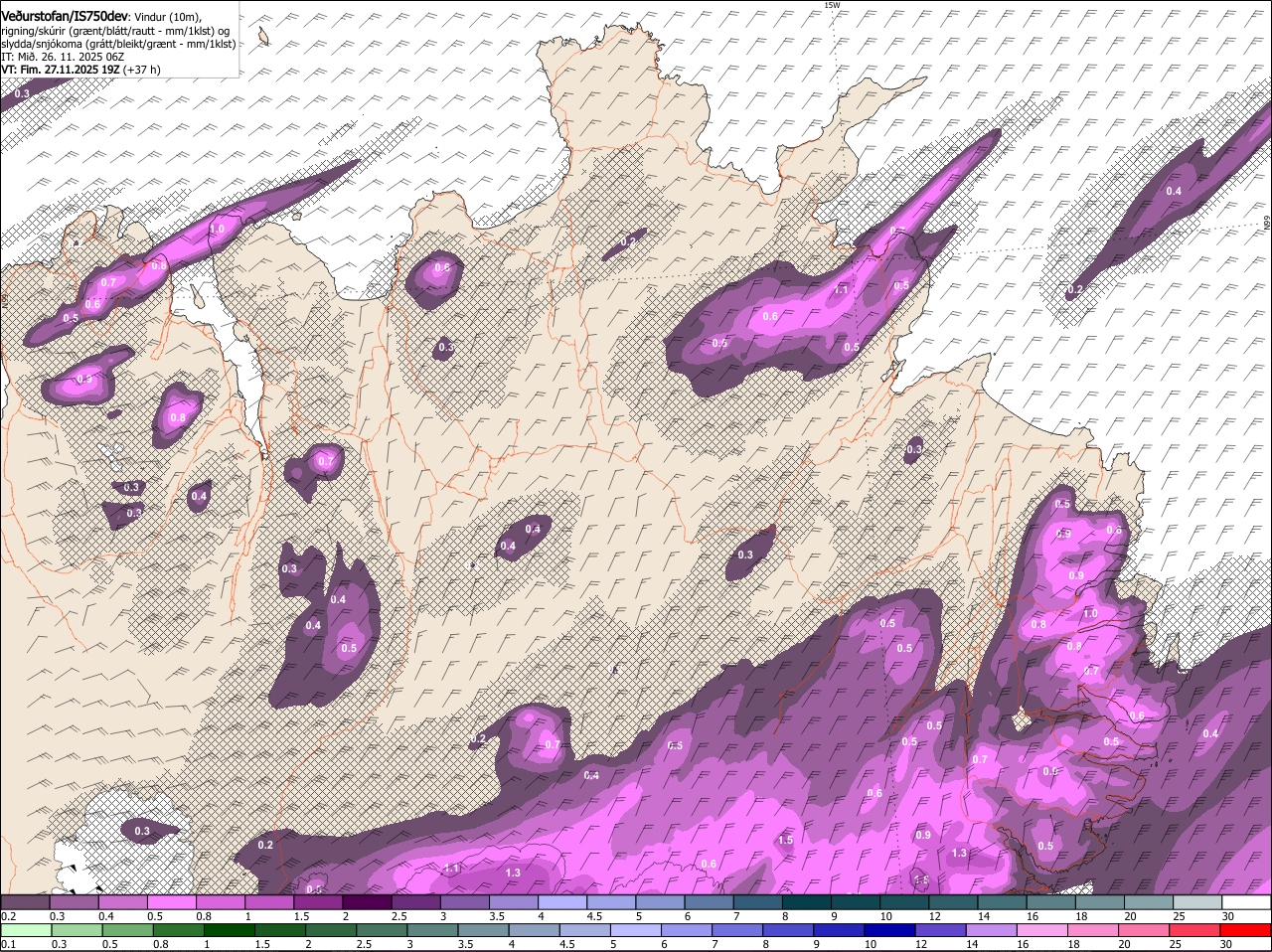Click the VT: Fim. 27.11.2025 19Z (+37 h) line

(x=80, y=70)
